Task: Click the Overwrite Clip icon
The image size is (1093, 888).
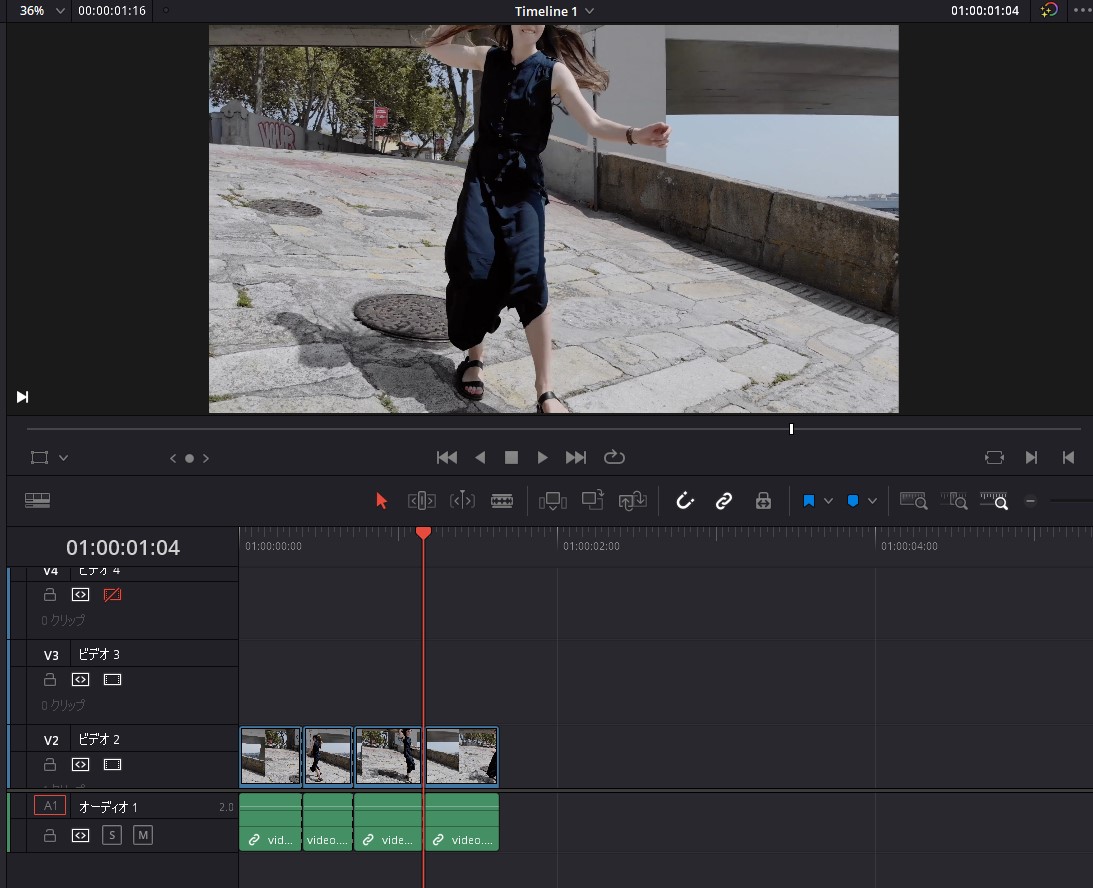Action: [593, 500]
